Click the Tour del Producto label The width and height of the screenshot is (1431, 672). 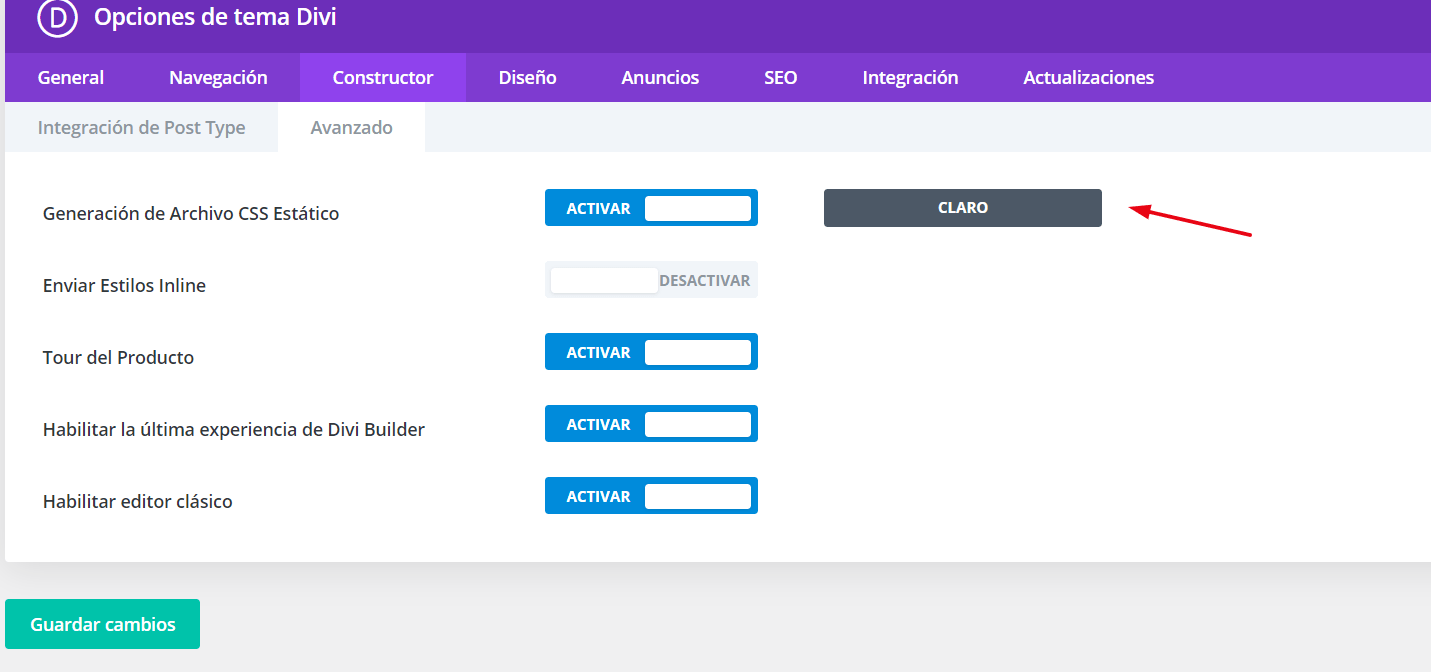click(118, 358)
